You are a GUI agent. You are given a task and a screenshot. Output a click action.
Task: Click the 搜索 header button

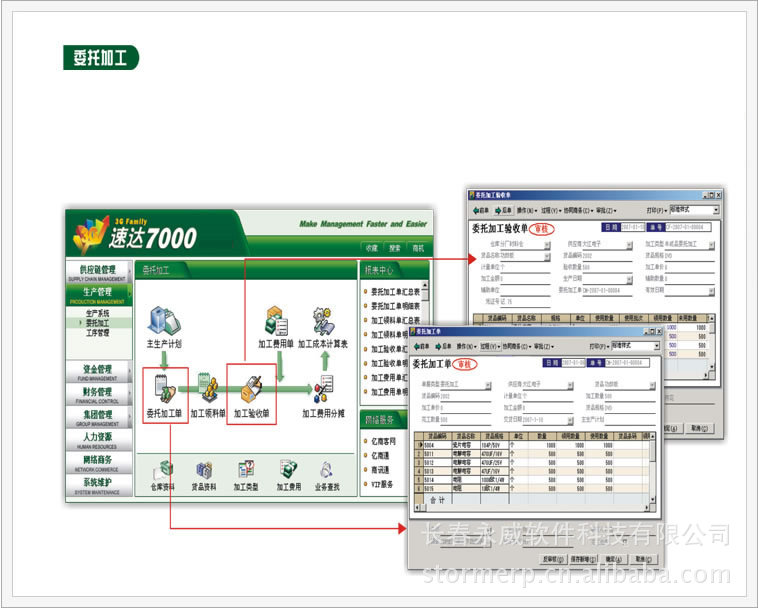pos(395,248)
